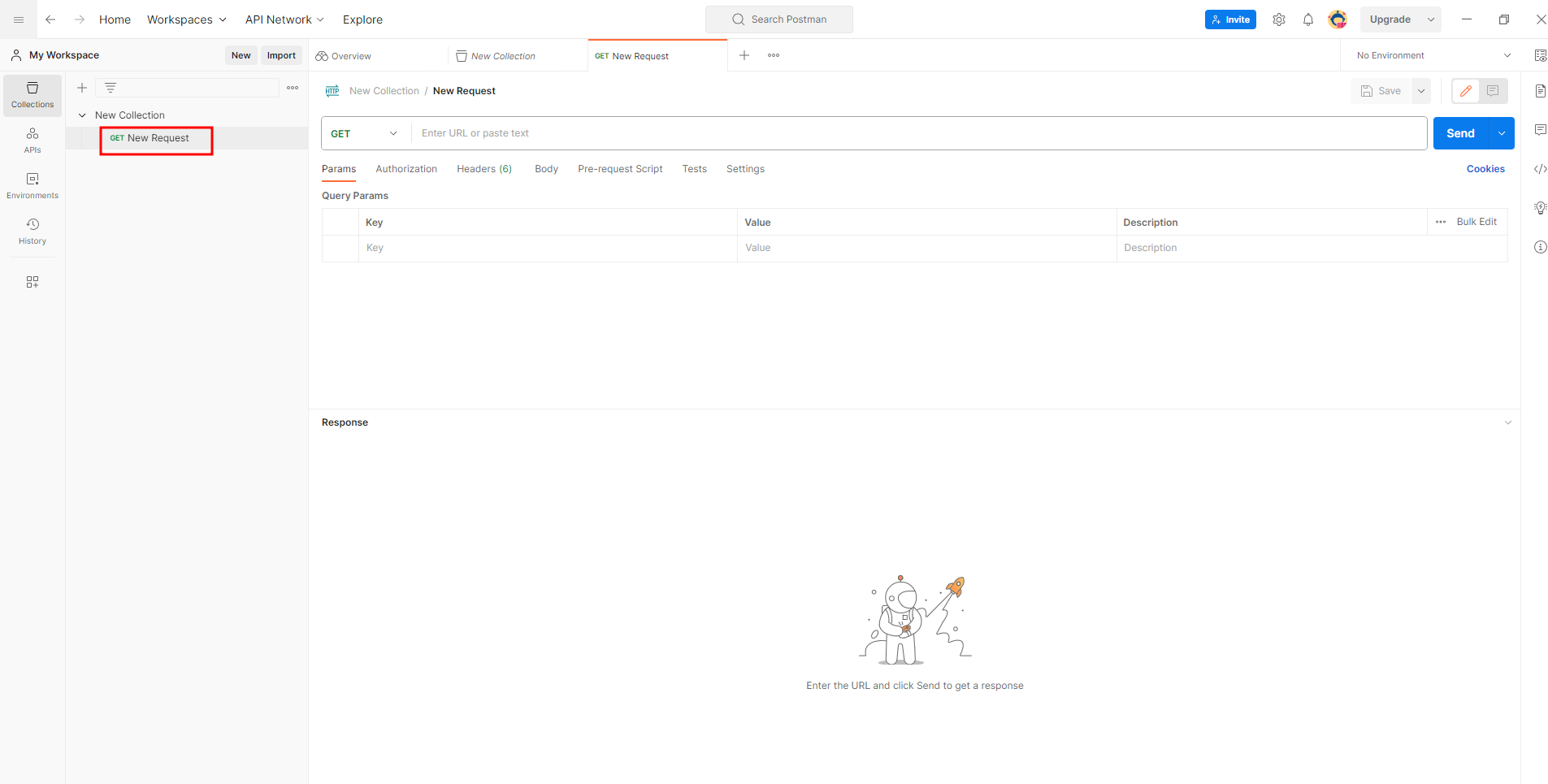
Task: Go forward with the right arrow
Action: (80, 19)
